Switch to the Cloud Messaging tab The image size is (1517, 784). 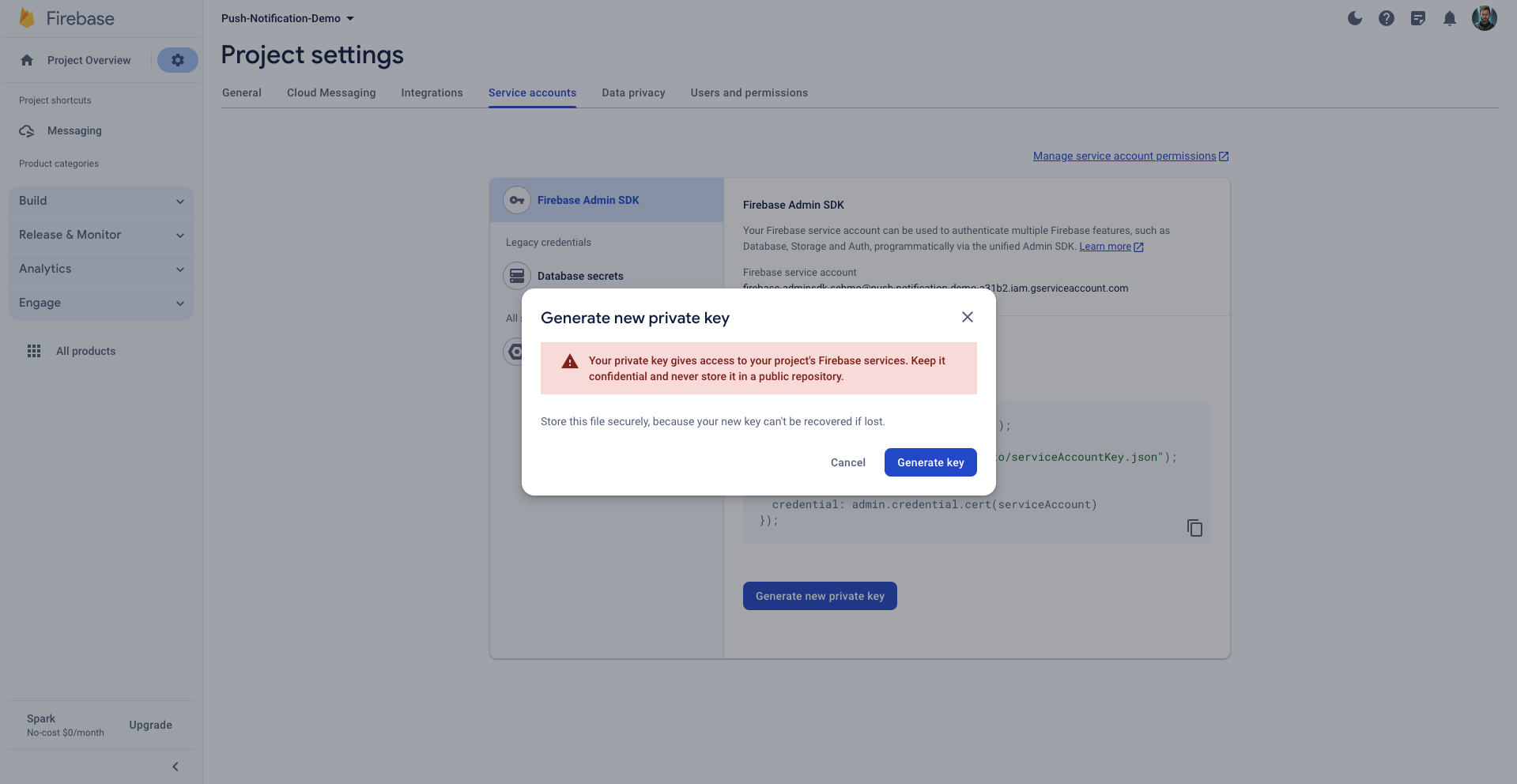[x=331, y=92]
